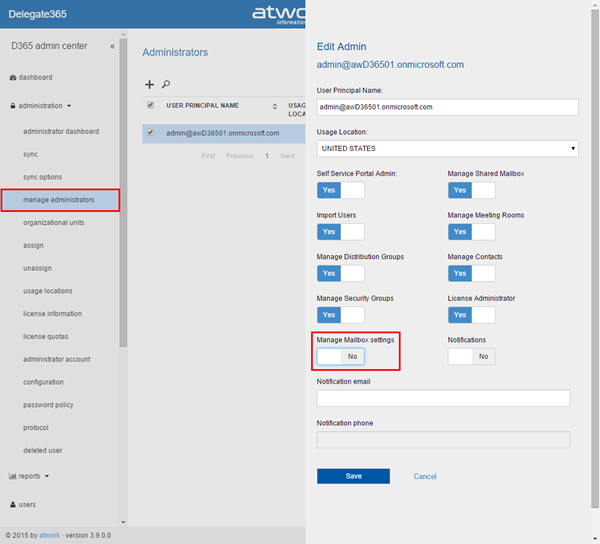Expand the reports menu caret

47,476
